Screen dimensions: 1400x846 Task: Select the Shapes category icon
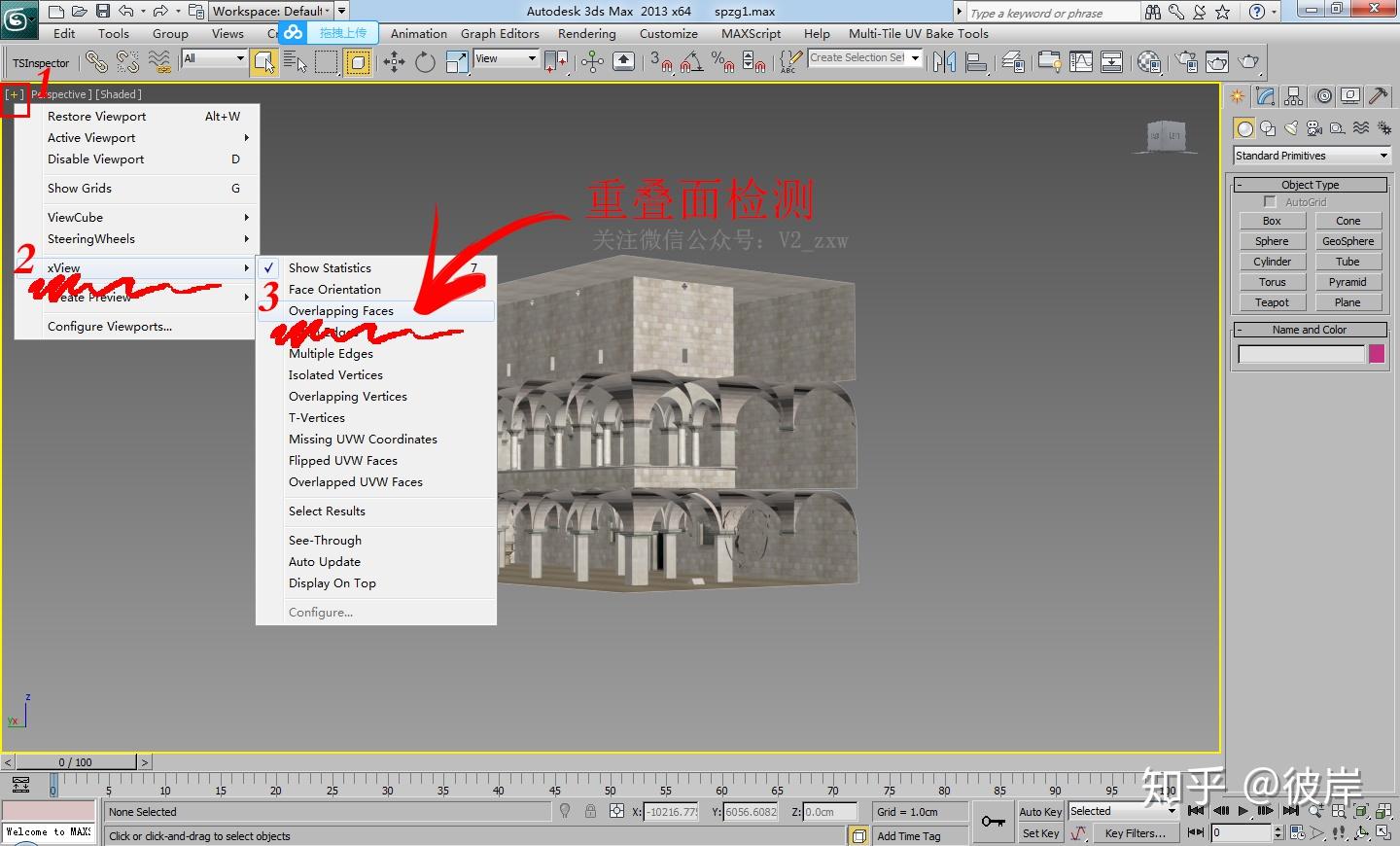point(1268,128)
